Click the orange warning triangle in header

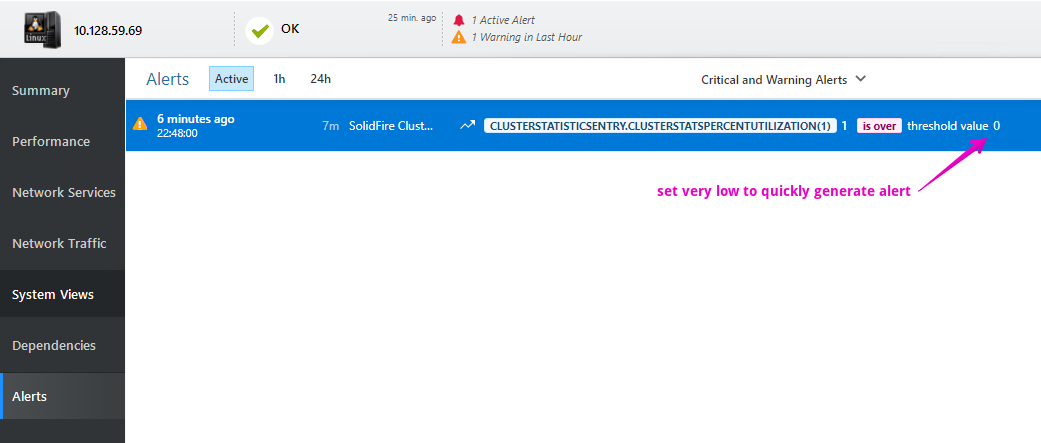(459, 37)
